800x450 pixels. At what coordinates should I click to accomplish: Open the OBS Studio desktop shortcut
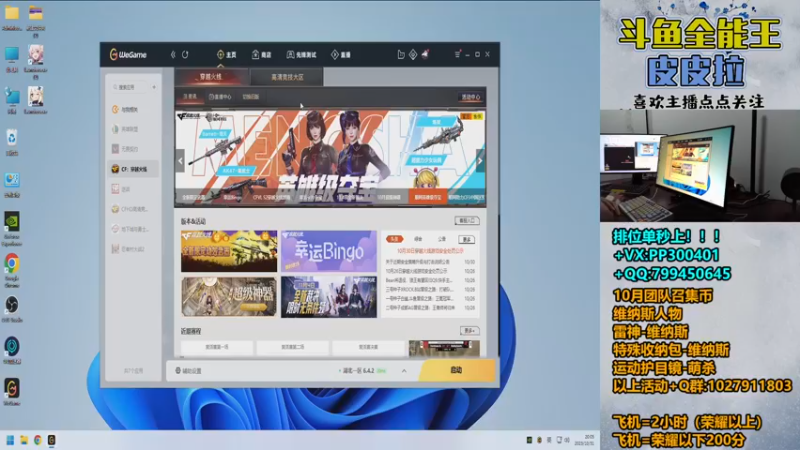(x=12, y=309)
